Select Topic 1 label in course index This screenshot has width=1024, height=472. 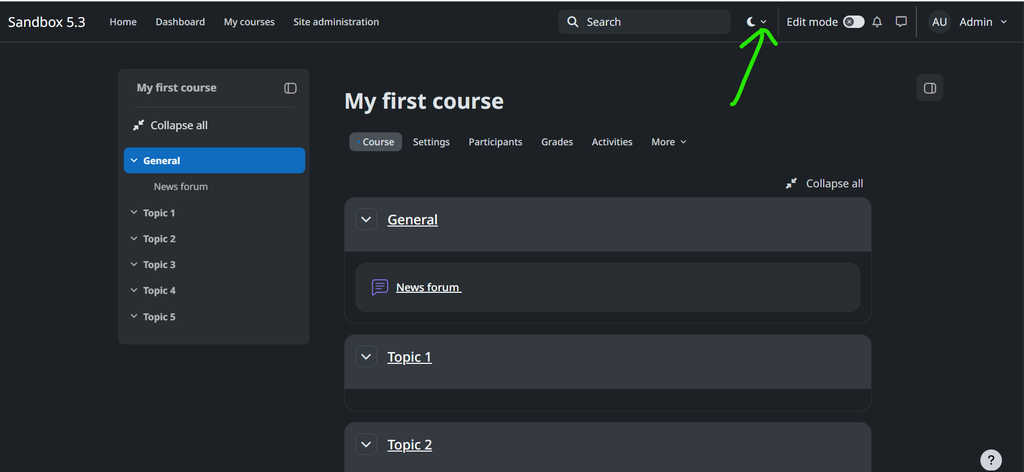pos(159,213)
